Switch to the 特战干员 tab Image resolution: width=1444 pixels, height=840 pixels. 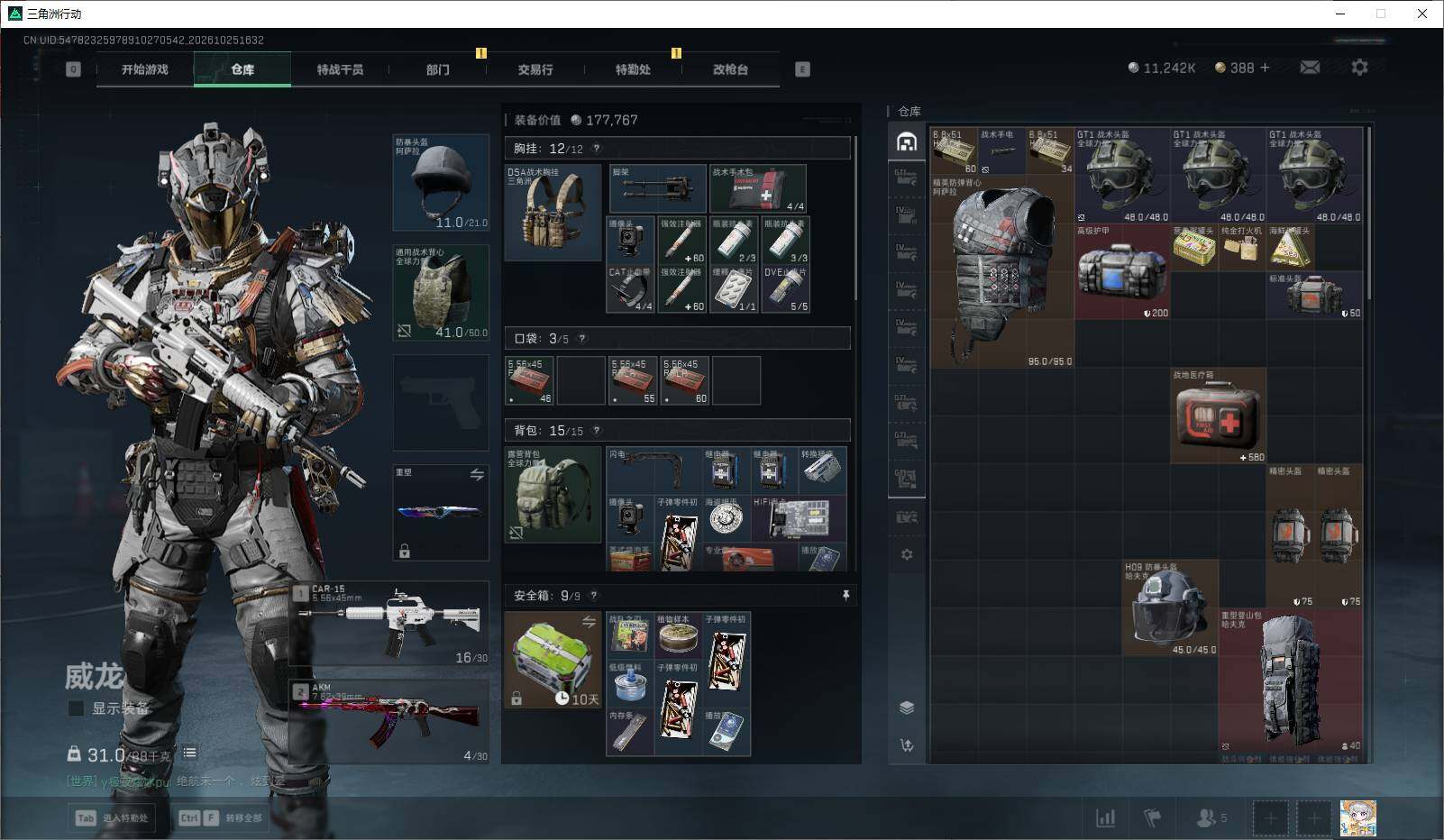[x=340, y=69]
